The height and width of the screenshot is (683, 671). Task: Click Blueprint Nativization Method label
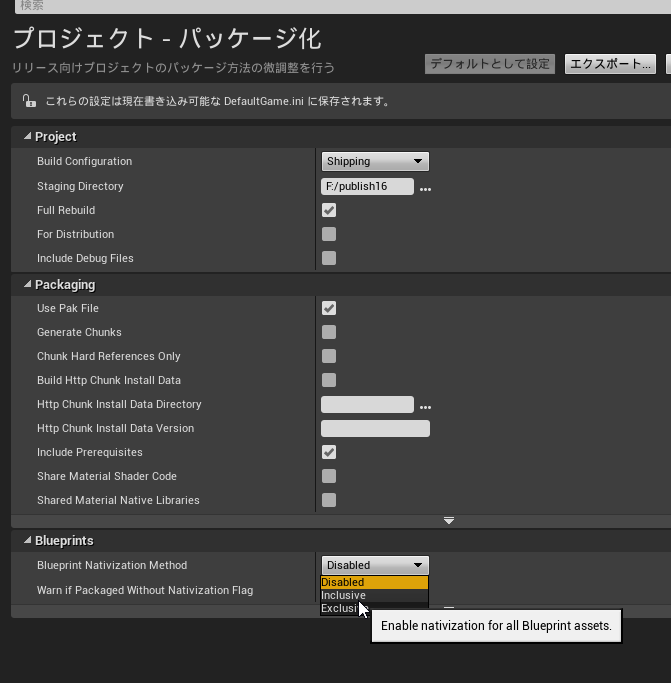click(x=112, y=565)
